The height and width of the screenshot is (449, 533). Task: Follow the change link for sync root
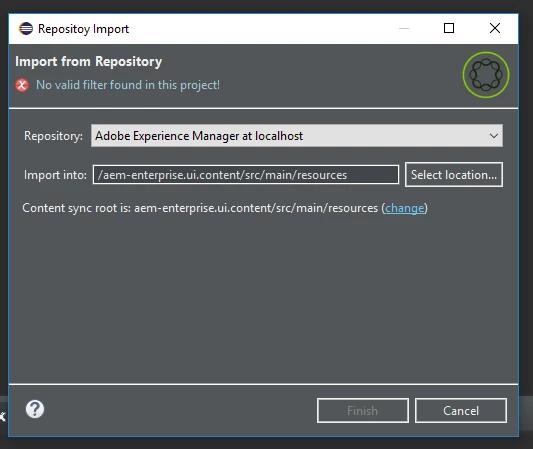pyautogui.click(x=405, y=208)
